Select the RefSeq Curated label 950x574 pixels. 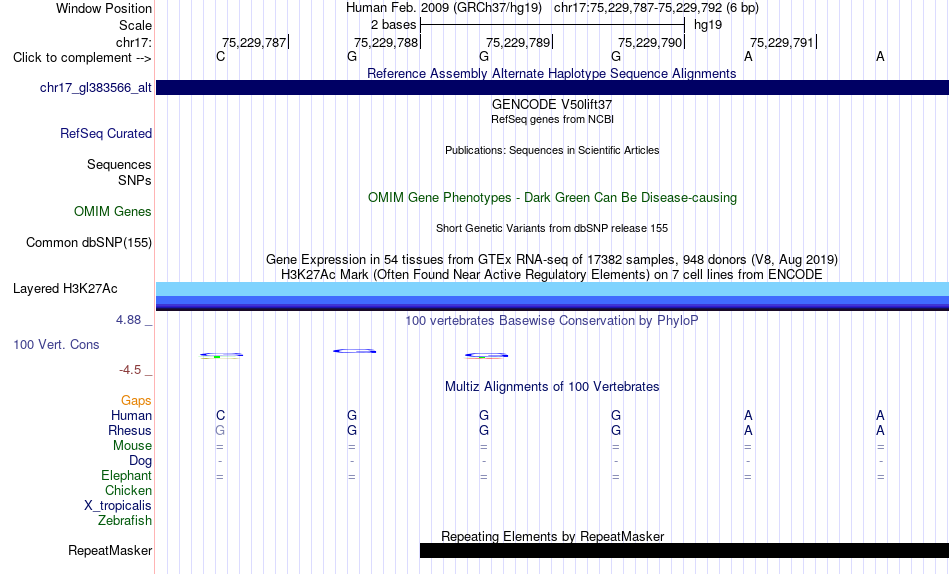[106, 133]
